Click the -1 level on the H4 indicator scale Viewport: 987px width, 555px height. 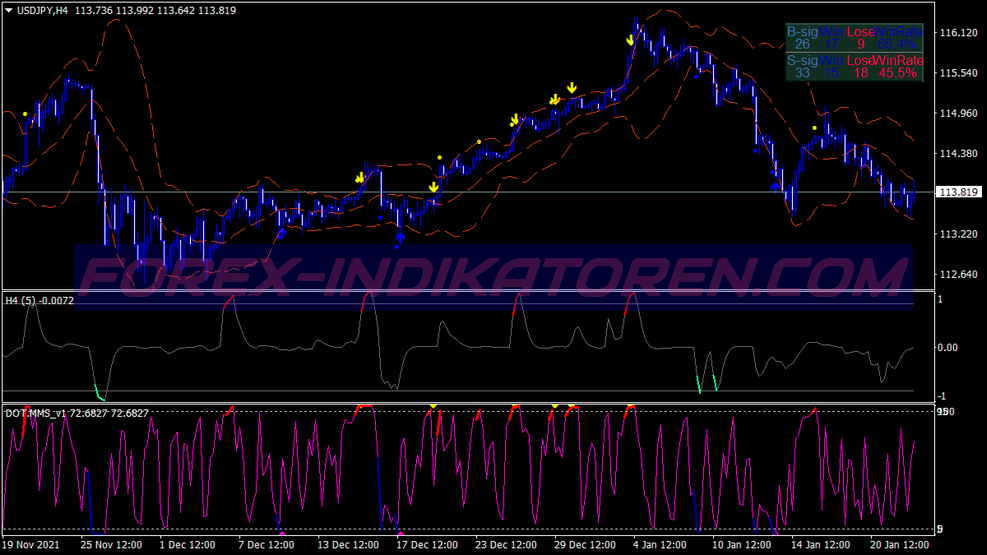pos(941,396)
